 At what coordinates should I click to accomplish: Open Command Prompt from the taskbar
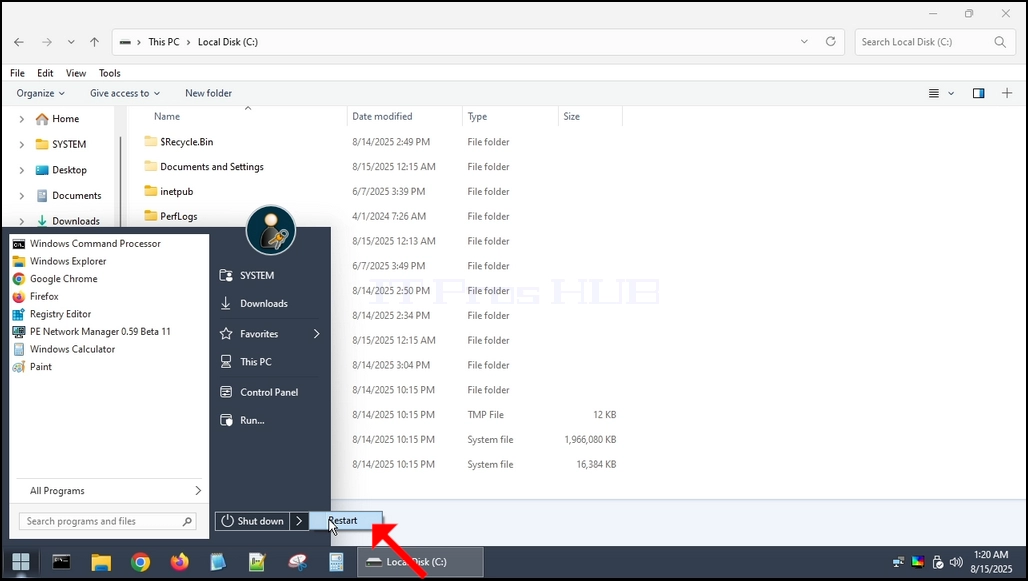click(x=61, y=562)
